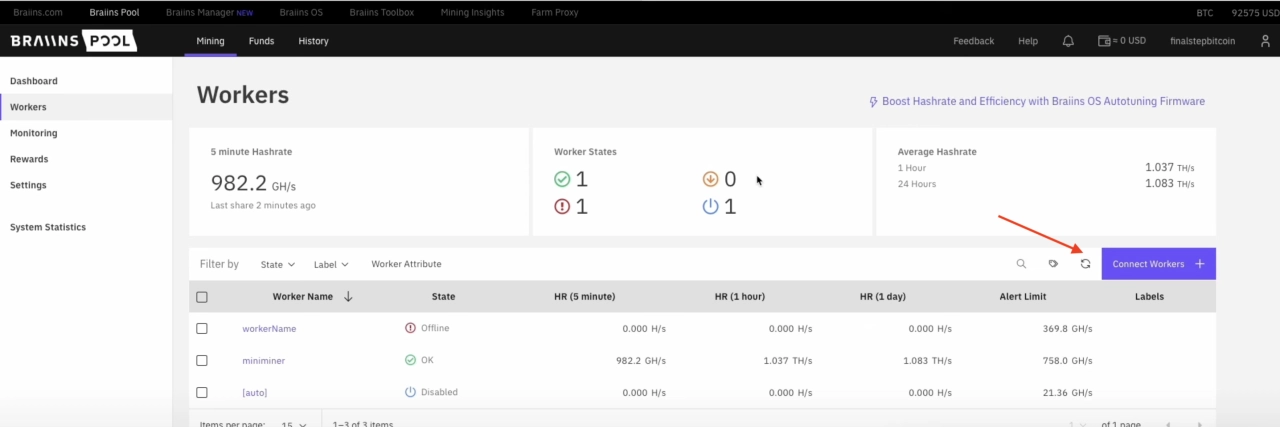Open the finalstepbitcoin account name
This screenshot has height=427, width=1280.
point(1202,41)
